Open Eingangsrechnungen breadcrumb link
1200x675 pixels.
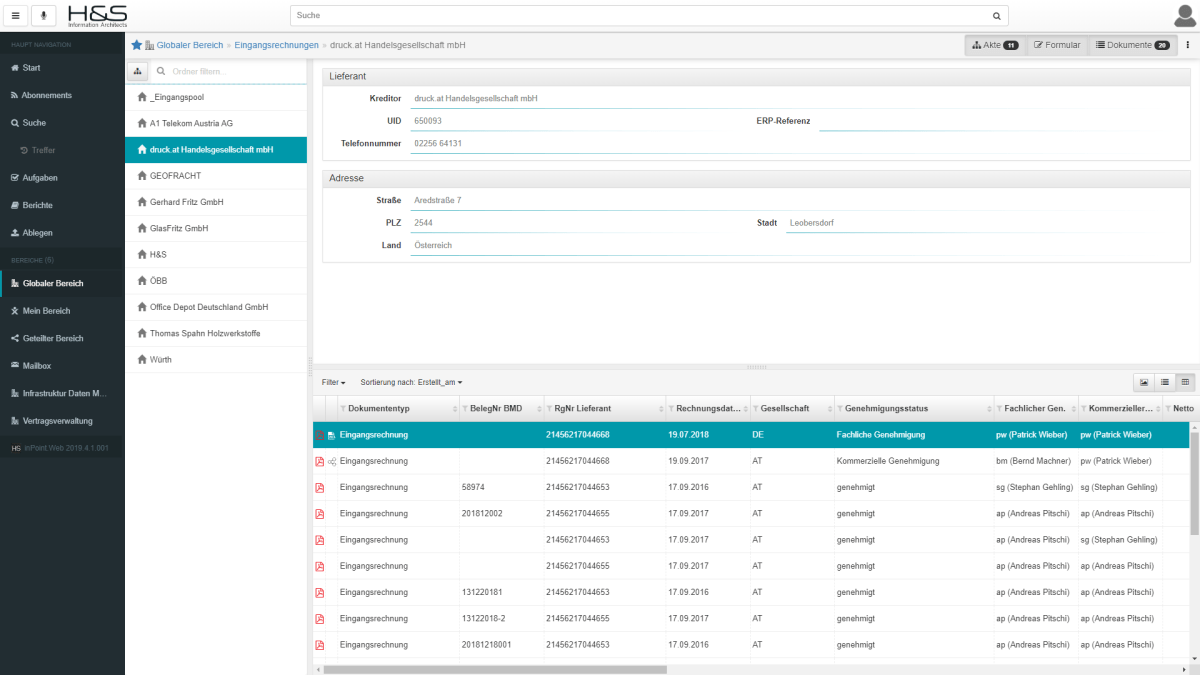(276, 45)
